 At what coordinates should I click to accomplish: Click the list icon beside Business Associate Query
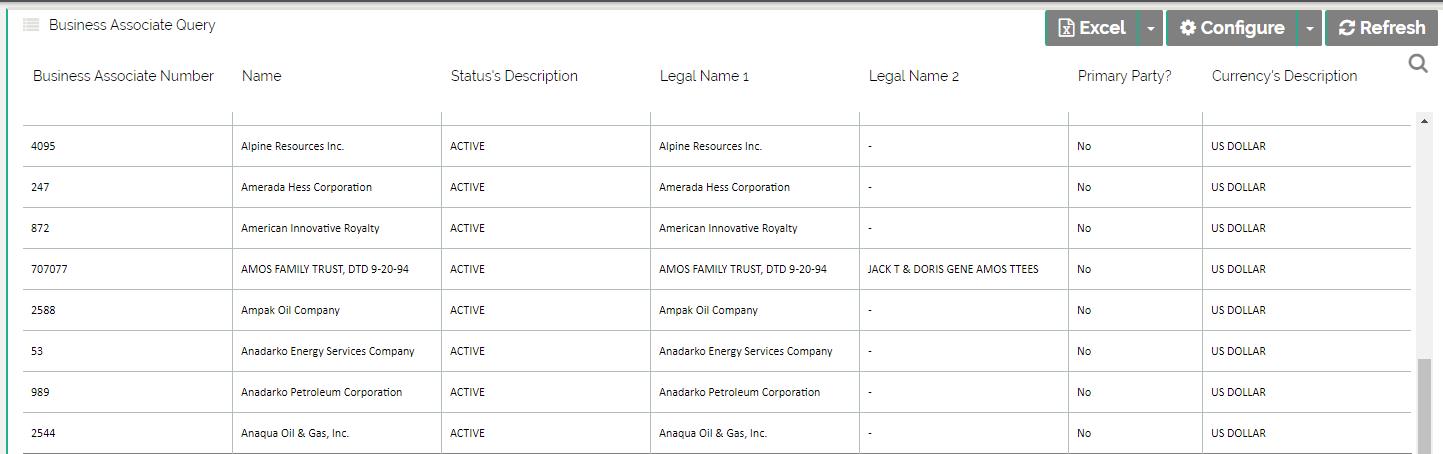click(31, 25)
